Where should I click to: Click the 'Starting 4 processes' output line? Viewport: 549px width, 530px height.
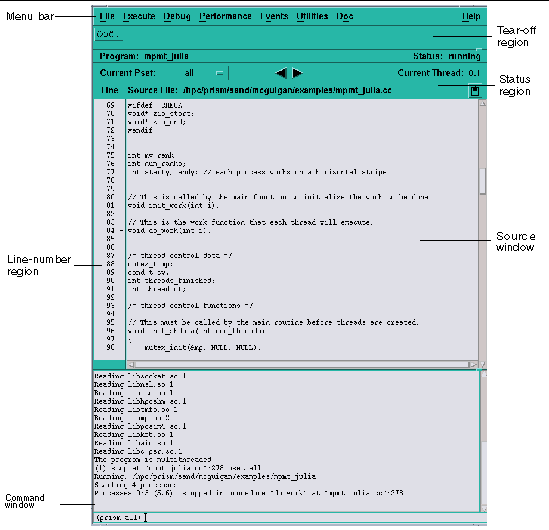pyautogui.click(x=135, y=485)
